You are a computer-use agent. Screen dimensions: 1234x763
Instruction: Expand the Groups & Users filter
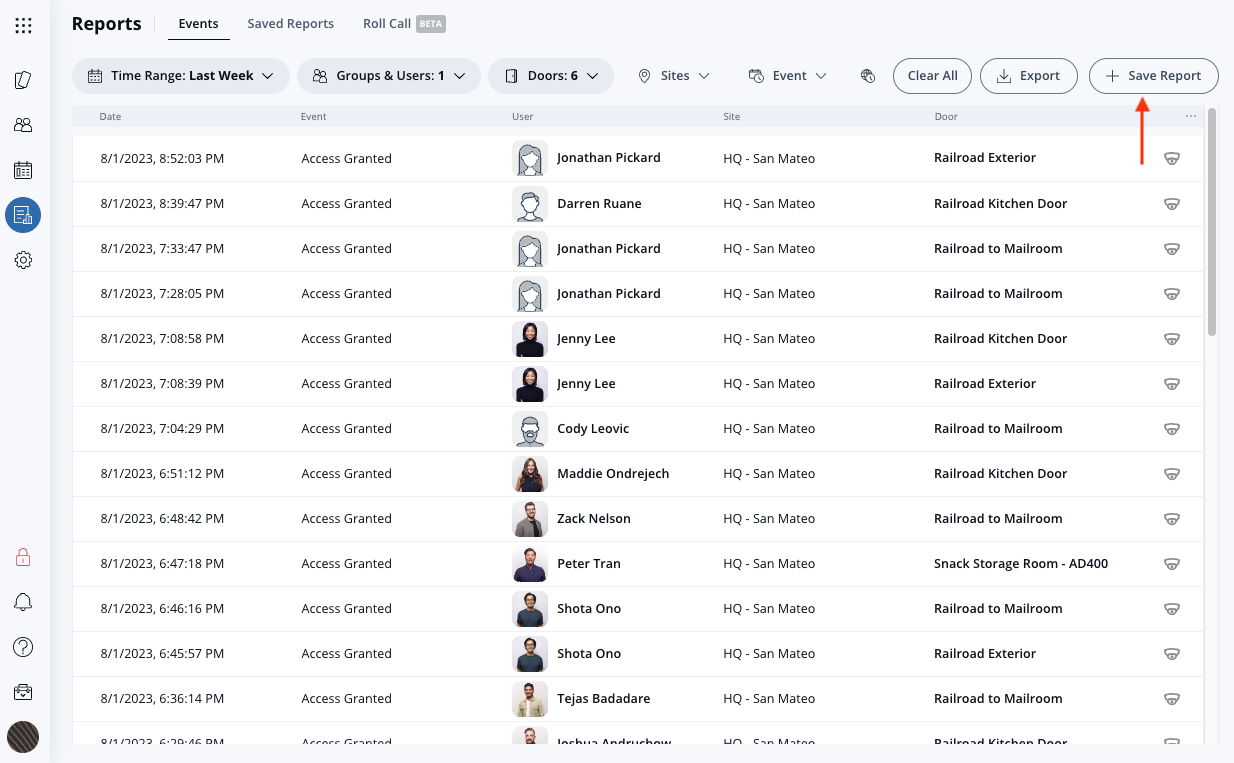point(389,76)
